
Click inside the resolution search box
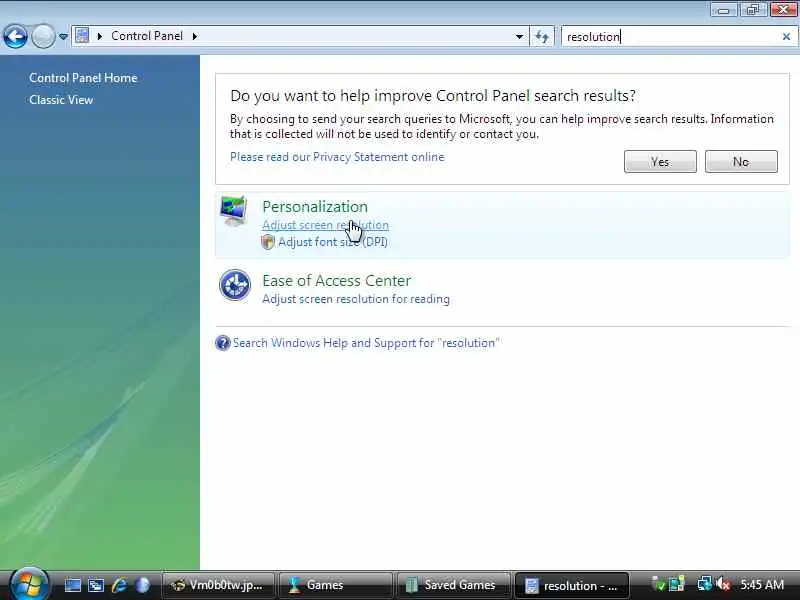[x=670, y=37]
